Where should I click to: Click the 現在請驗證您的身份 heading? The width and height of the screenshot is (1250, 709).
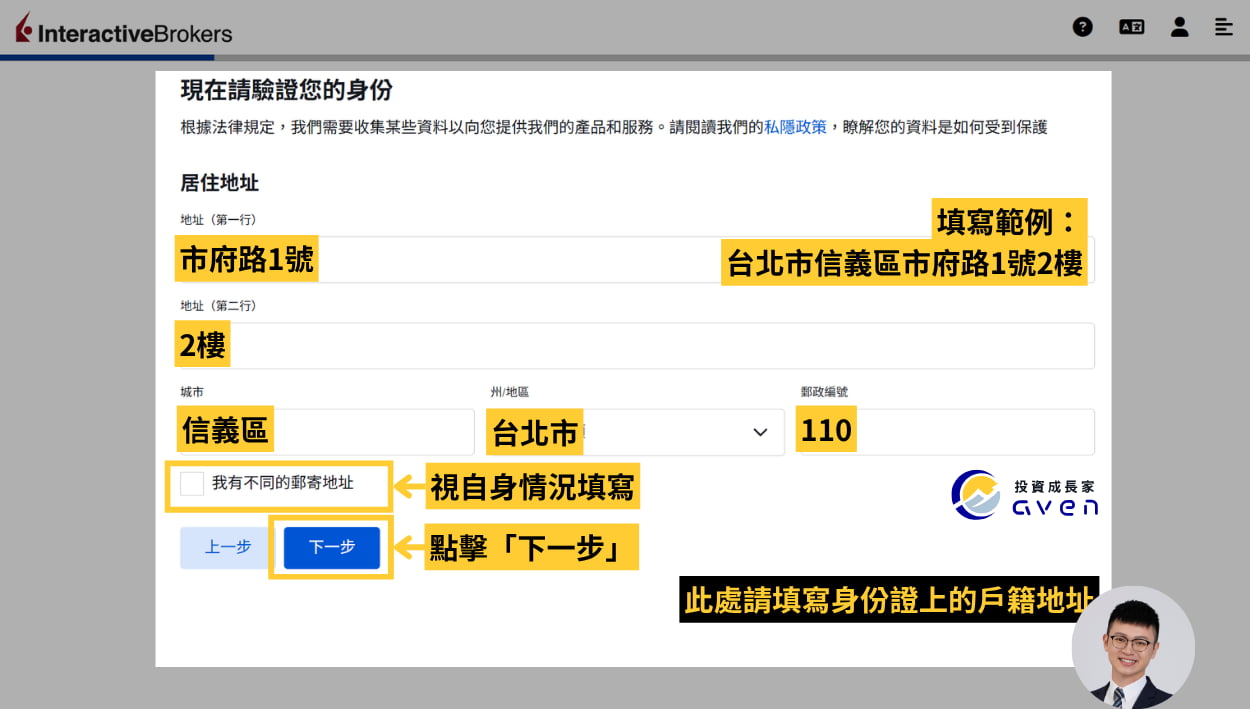(x=286, y=91)
